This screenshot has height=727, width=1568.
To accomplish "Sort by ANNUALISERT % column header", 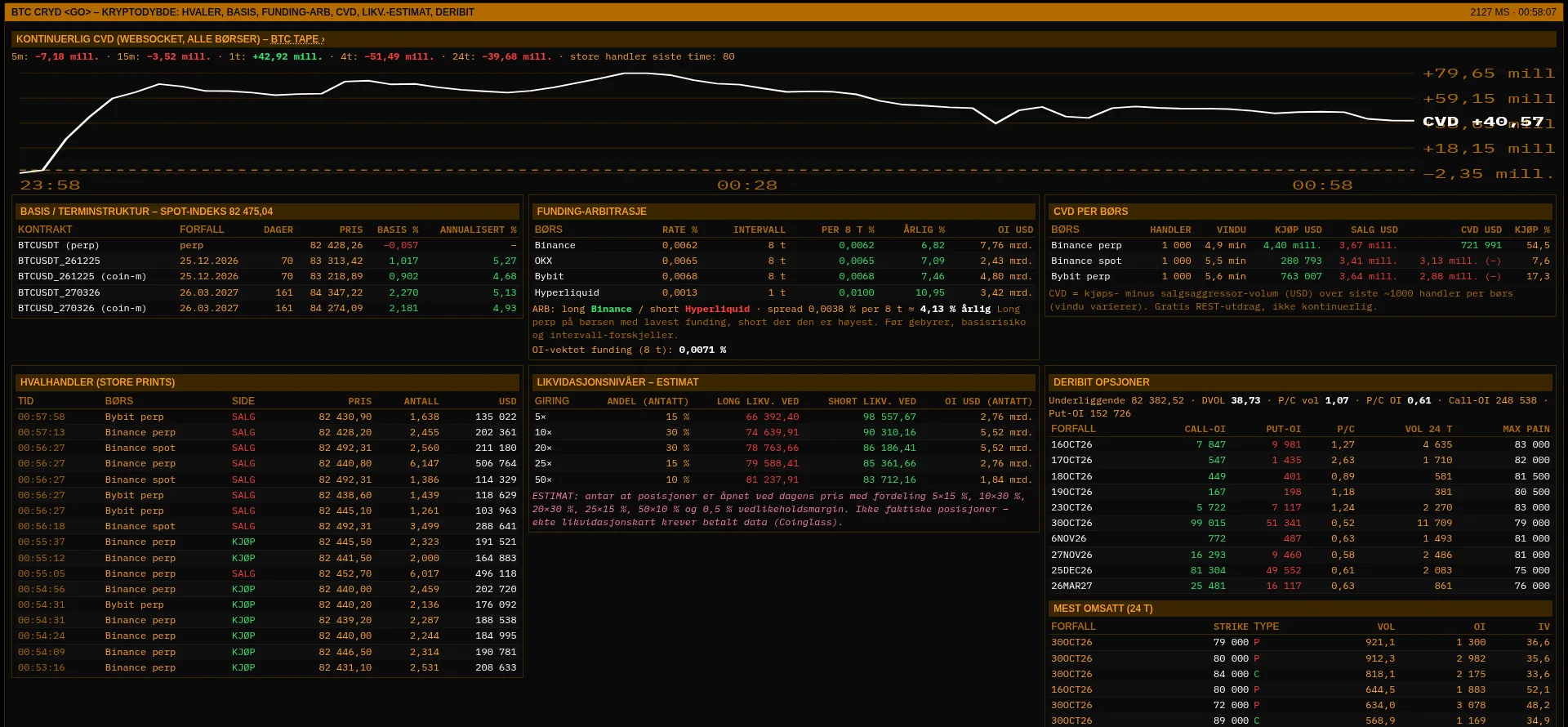I will tap(478, 230).
